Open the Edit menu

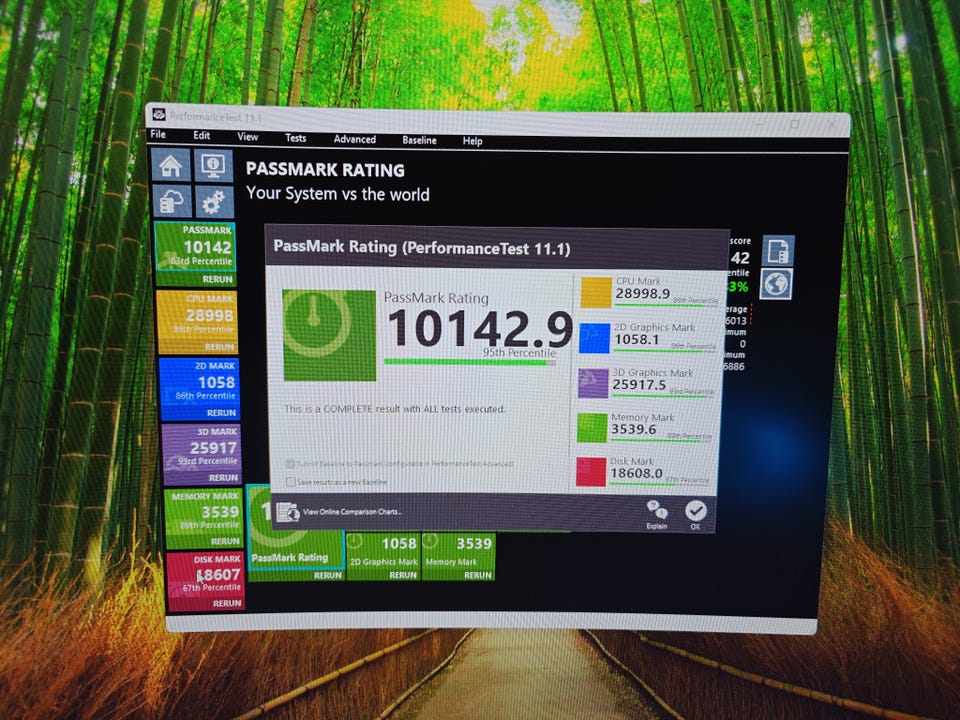pyautogui.click(x=201, y=135)
